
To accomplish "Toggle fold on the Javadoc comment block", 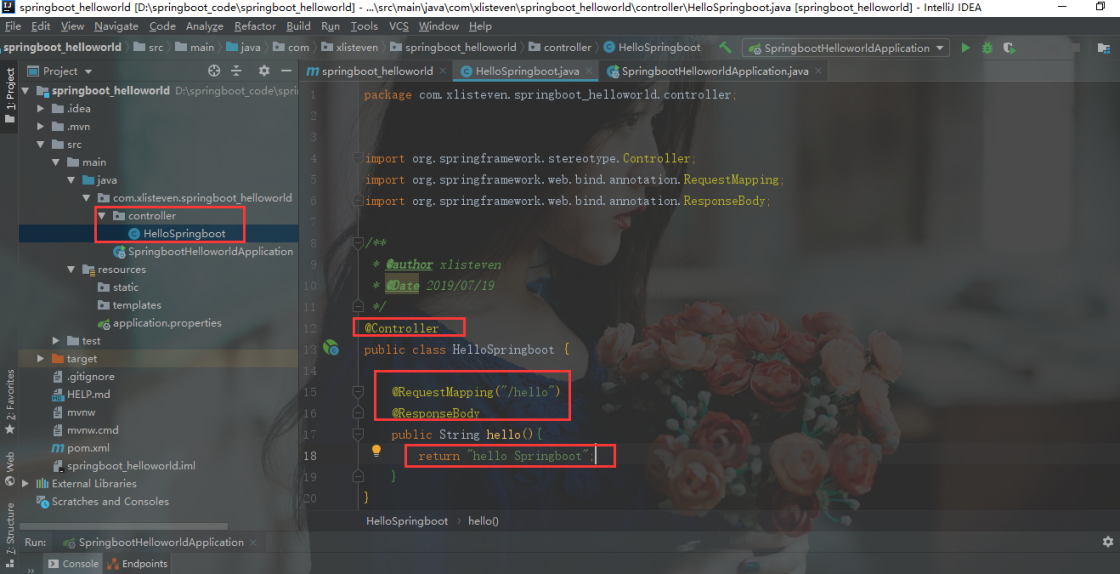I will click(x=359, y=243).
